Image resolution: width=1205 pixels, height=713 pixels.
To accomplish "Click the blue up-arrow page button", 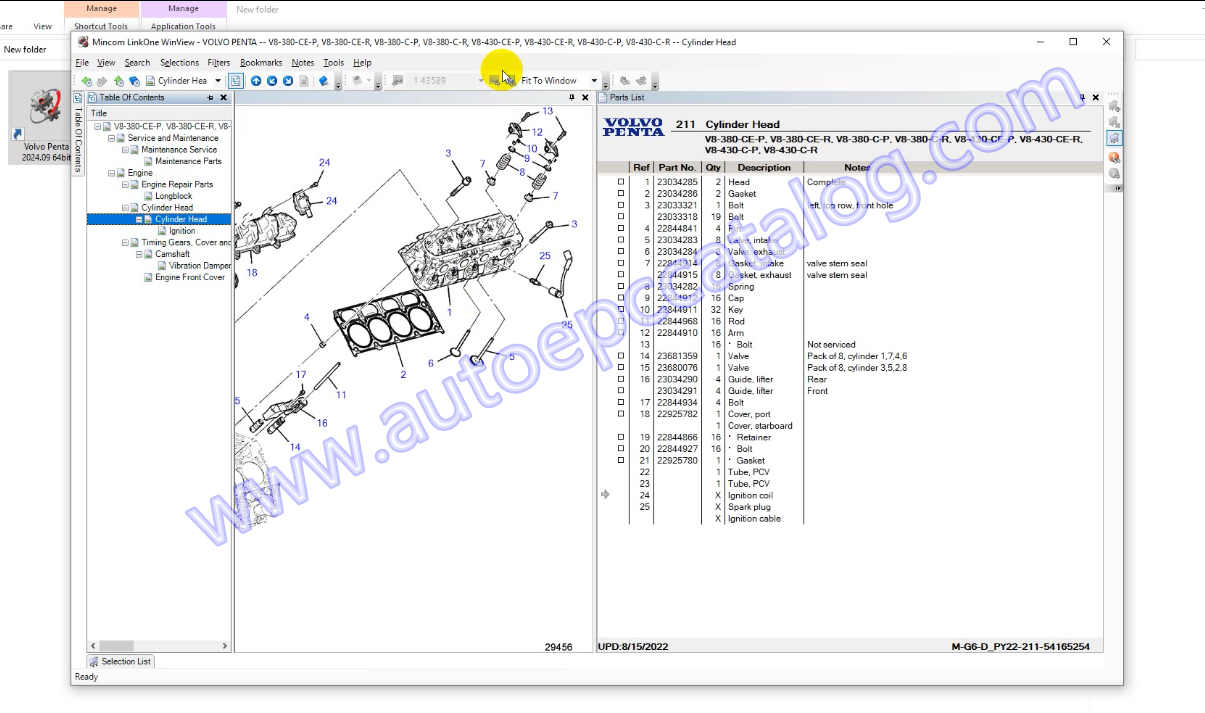I will point(256,81).
